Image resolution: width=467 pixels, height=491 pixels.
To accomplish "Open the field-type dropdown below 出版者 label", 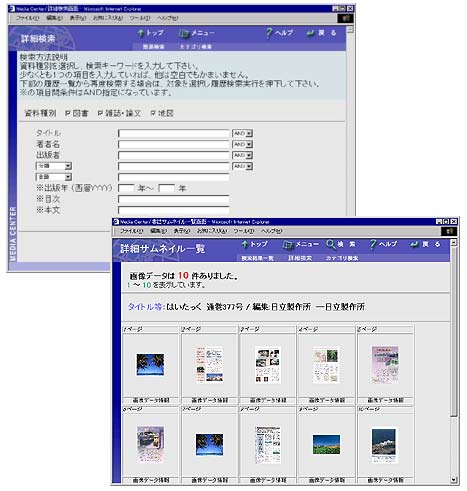I will [54, 166].
